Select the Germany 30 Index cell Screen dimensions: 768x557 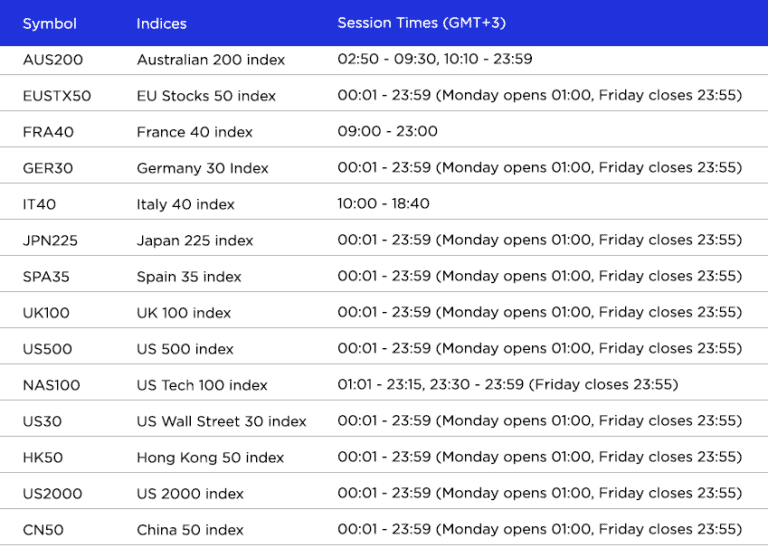click(202, 169)
